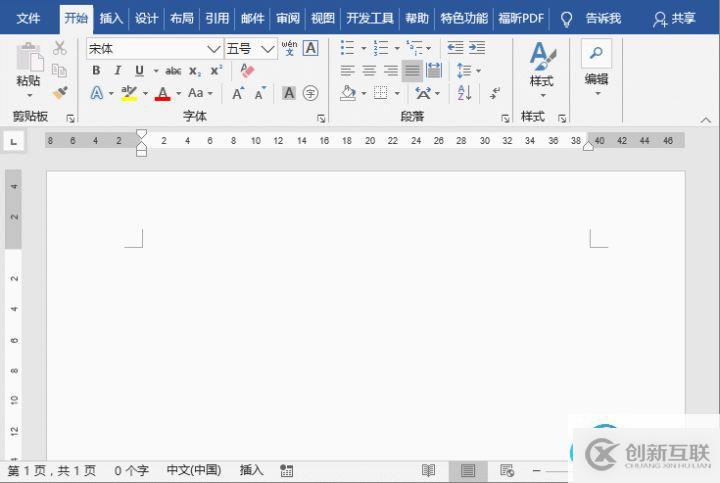The image size is (720, 483).
Task: Click the red font color swatch
Action: [x=162, y=93]
